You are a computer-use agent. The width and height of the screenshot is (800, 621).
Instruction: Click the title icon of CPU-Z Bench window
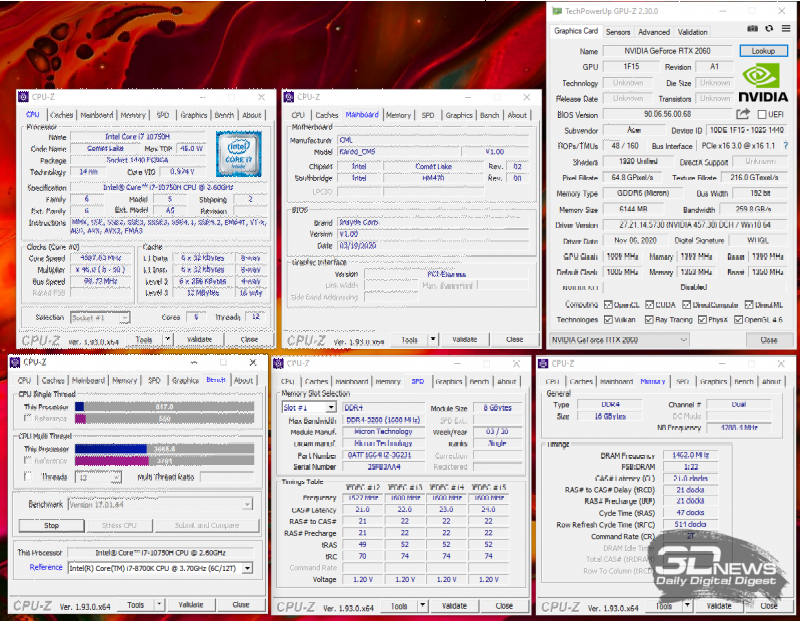coord(15,362)
